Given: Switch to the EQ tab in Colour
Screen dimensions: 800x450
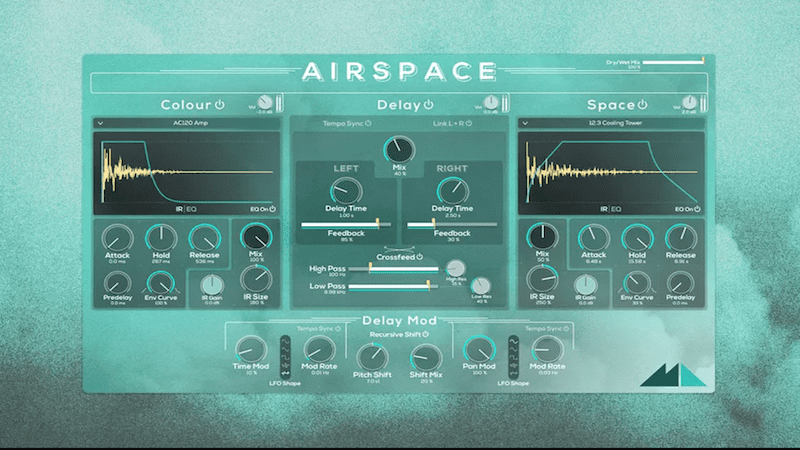Looking at the screenshot, I should (x=196, y=210).
